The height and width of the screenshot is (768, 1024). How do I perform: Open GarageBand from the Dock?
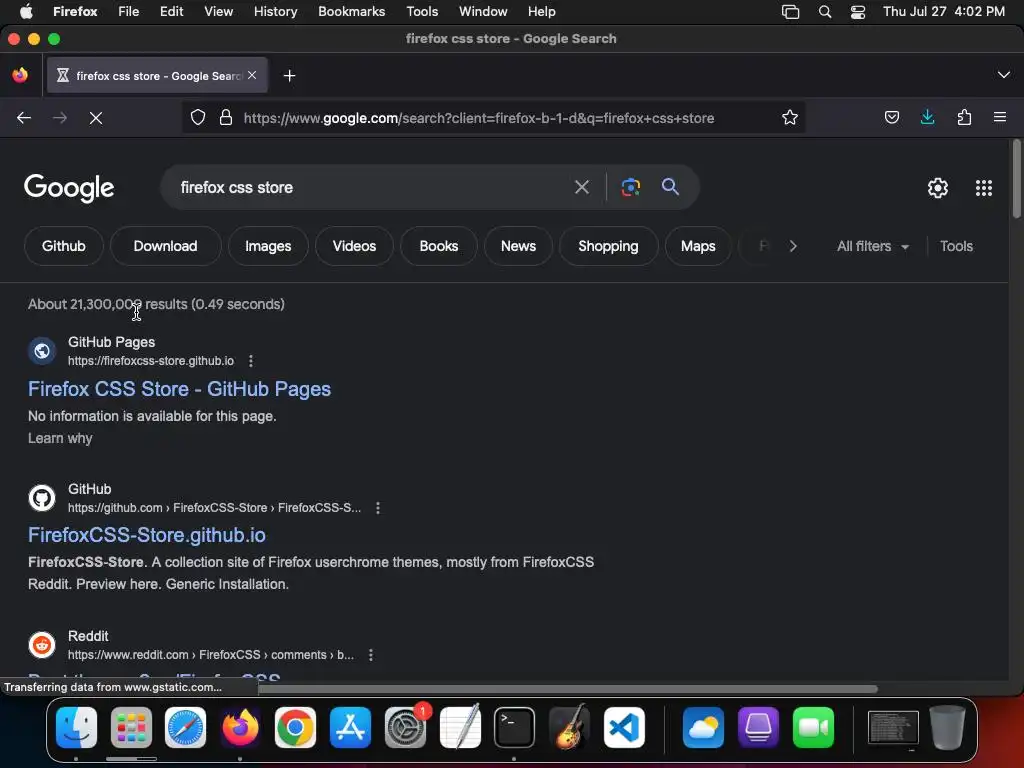point(569,728)
